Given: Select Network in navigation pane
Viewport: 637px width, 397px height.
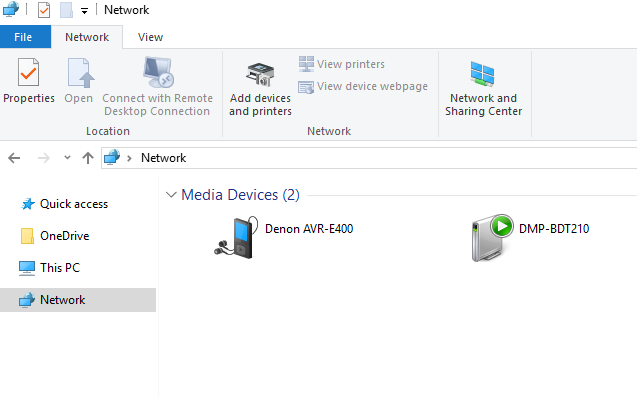Looking at the screenshot, I should coord(78,300).
